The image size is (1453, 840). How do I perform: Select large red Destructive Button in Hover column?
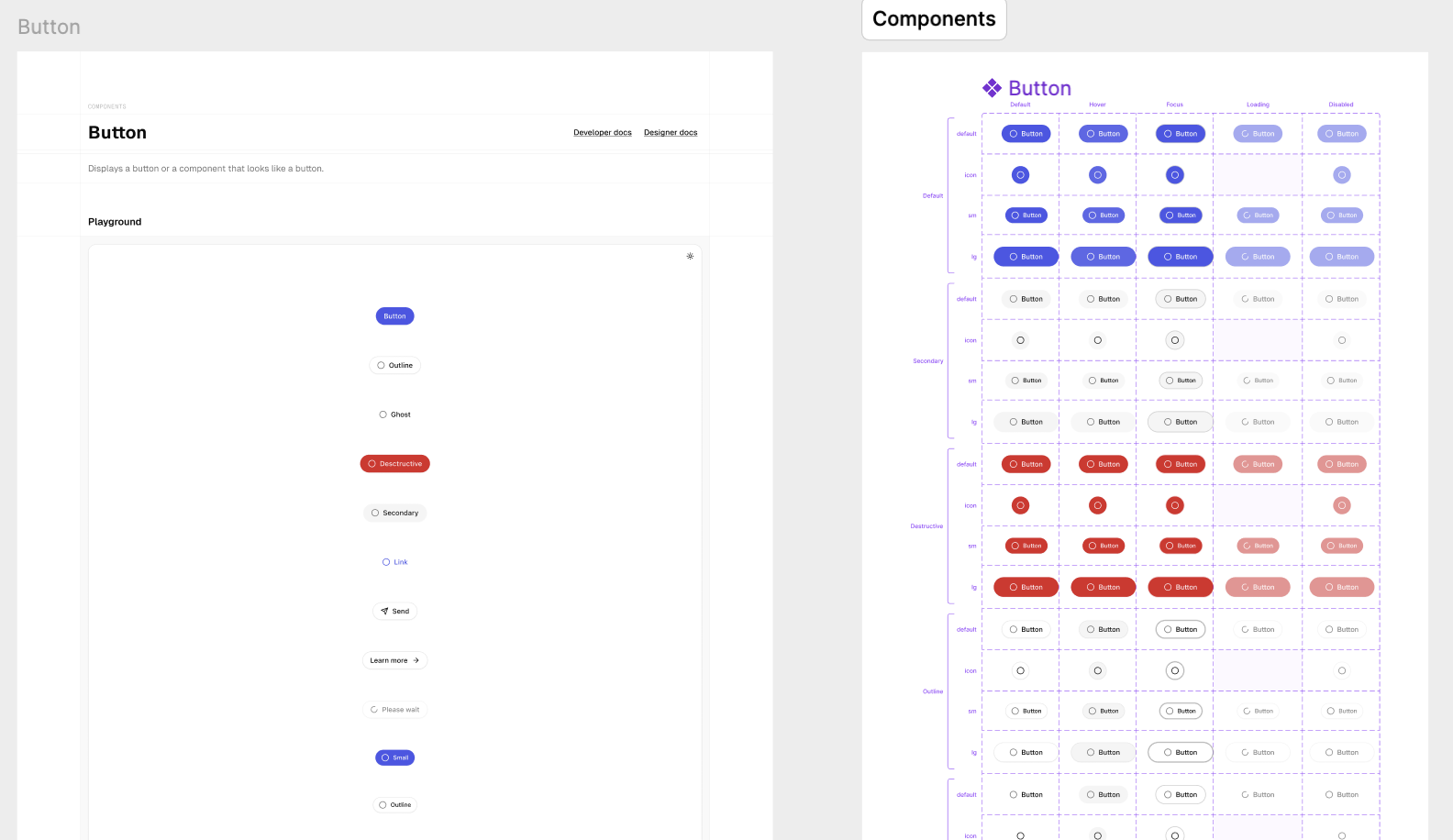point(1103,587)
